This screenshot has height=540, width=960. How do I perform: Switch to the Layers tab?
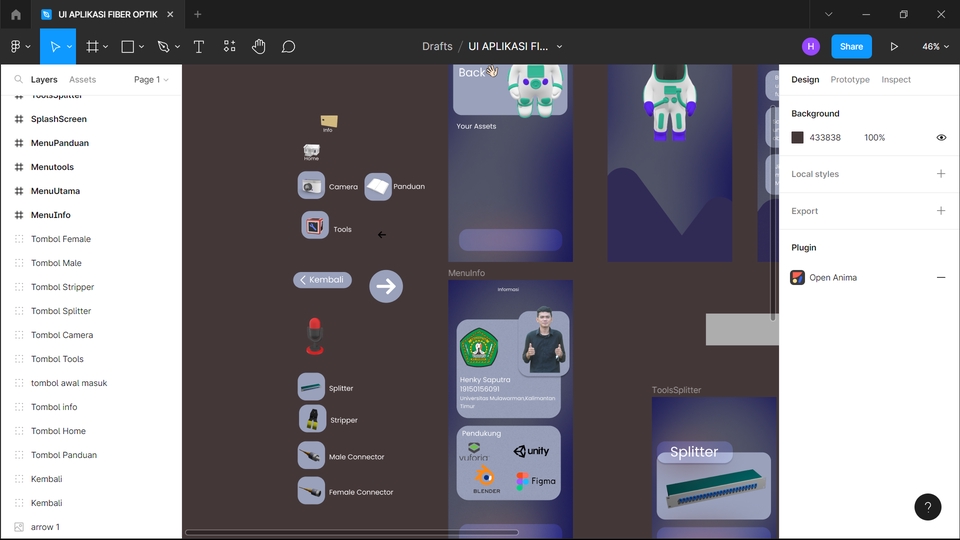pos(44,80)
